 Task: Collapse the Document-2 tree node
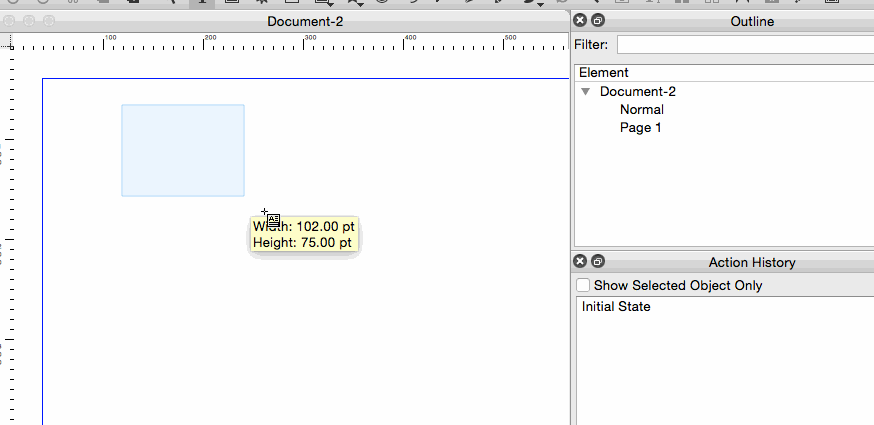coord(586,92)
